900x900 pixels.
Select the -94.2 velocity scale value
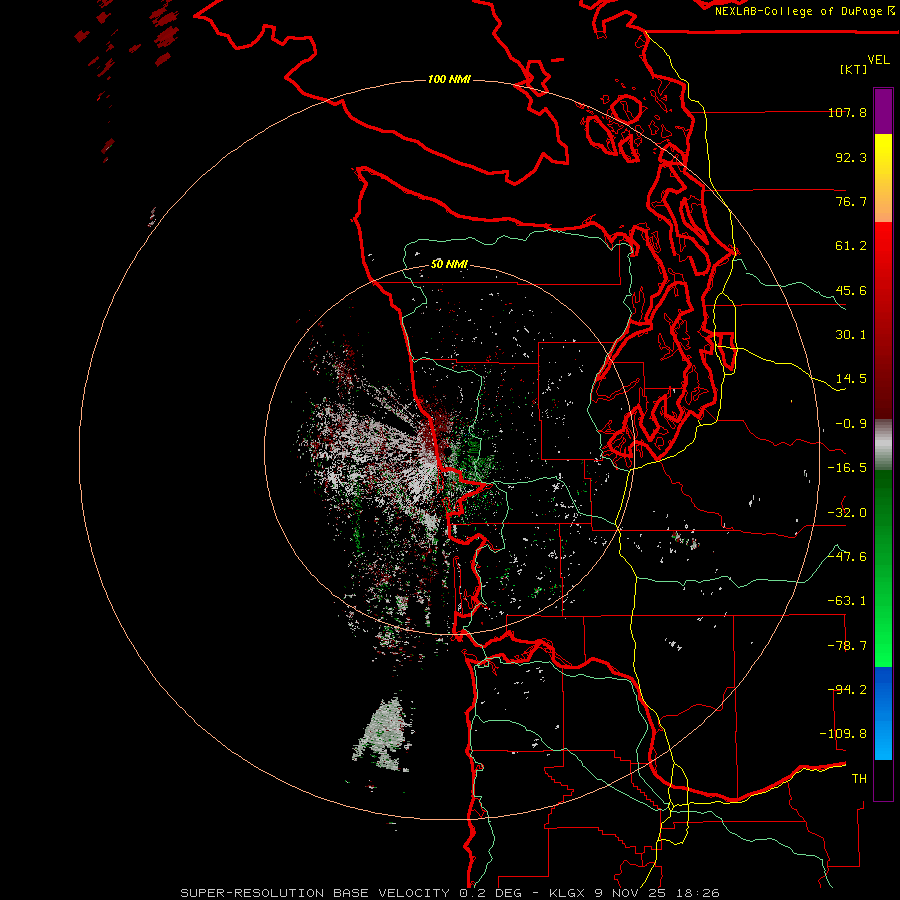point(847,690)
